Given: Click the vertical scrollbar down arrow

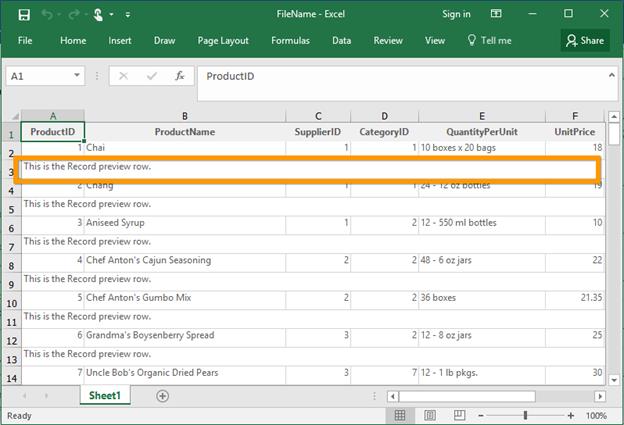Looking at the screenshot, I should (x=614, y=380).
